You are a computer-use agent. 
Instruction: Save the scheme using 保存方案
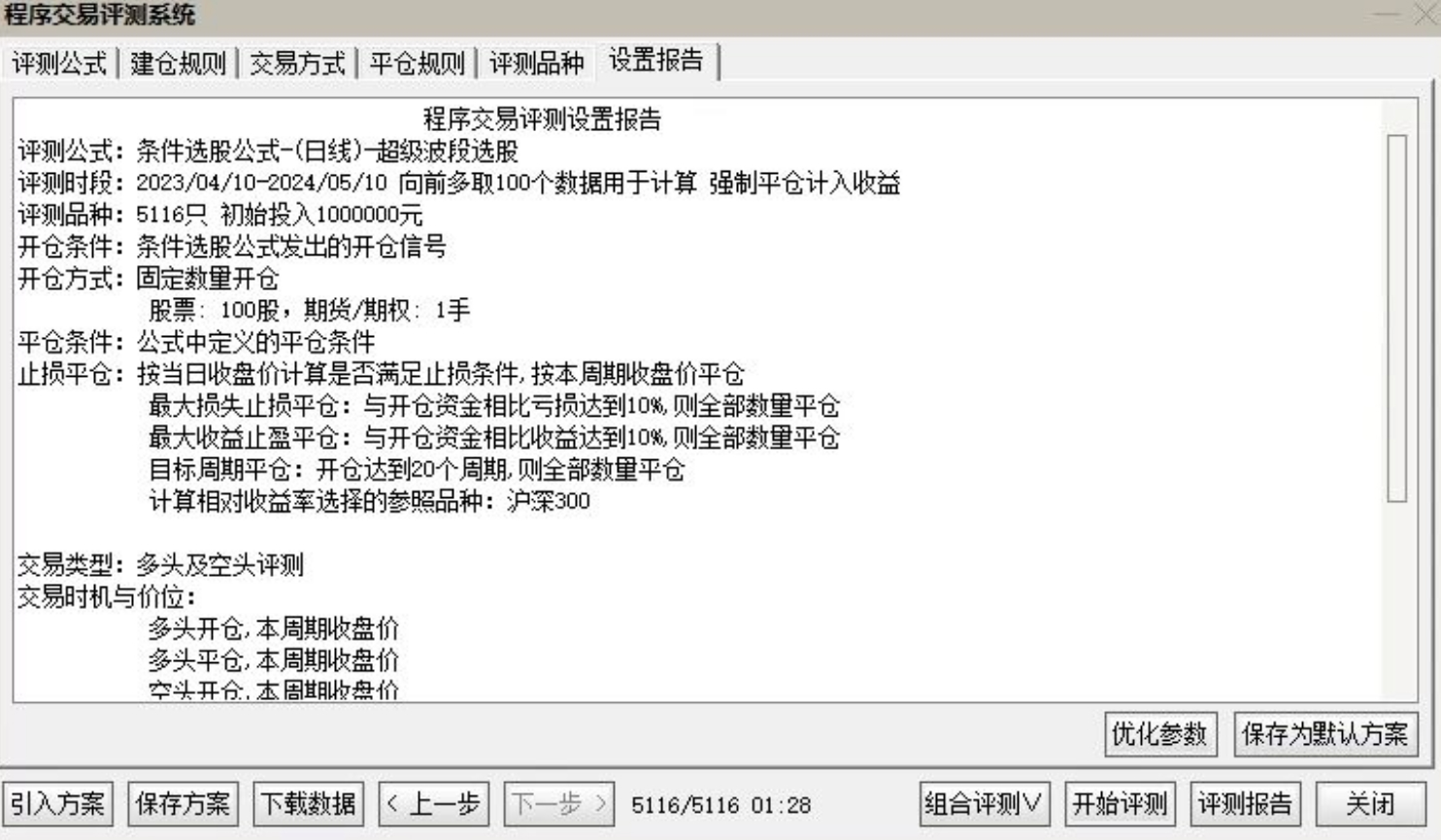pos(183,804)
